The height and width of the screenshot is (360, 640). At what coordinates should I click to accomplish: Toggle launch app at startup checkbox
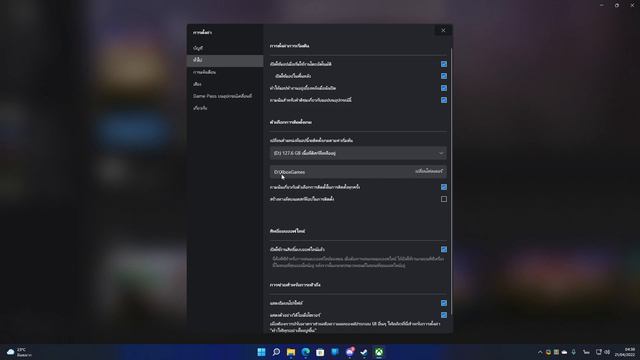pos(444,64)
